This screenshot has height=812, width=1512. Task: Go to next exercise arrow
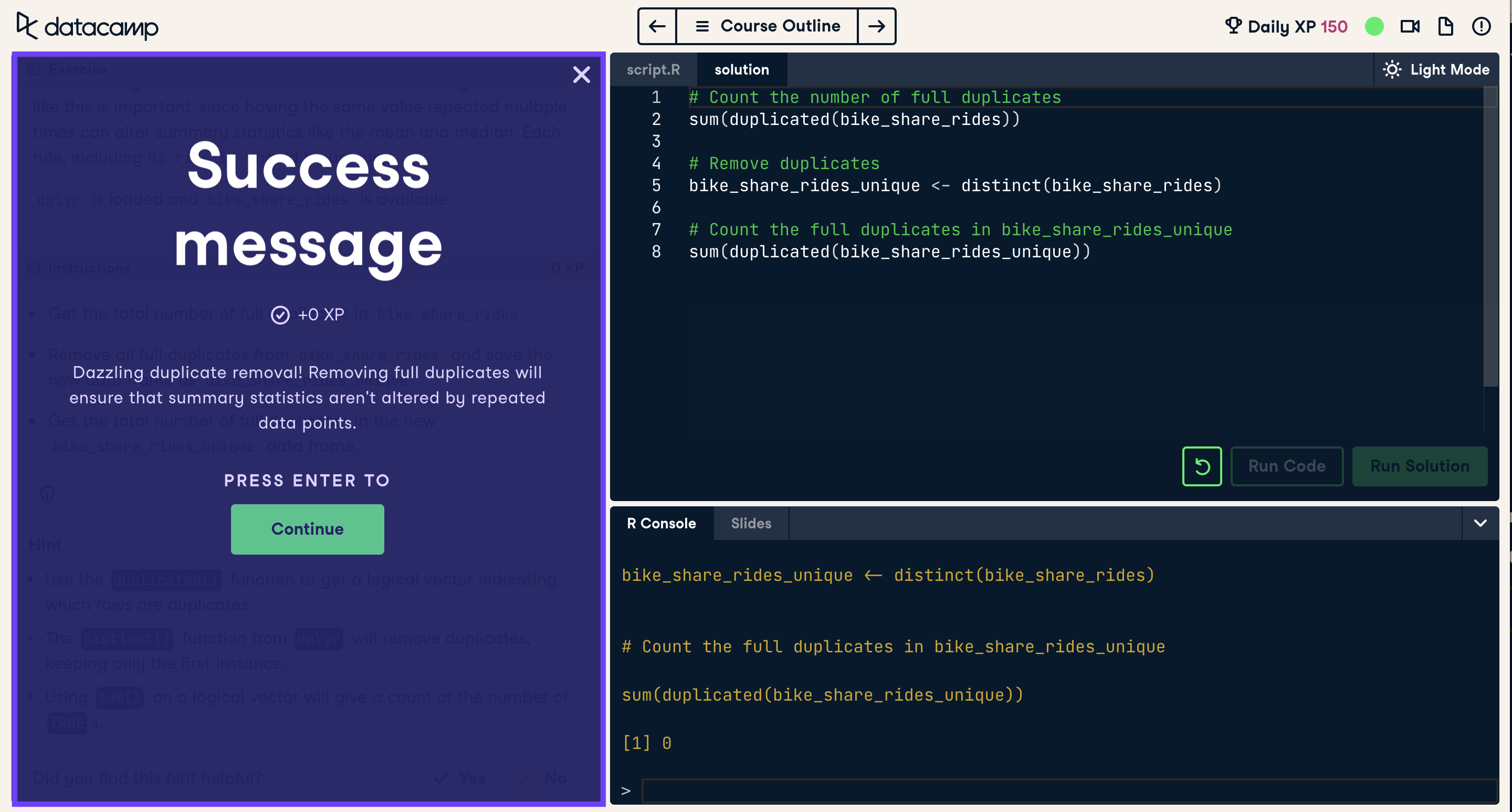pyautogui.click(x=876, y=26)
